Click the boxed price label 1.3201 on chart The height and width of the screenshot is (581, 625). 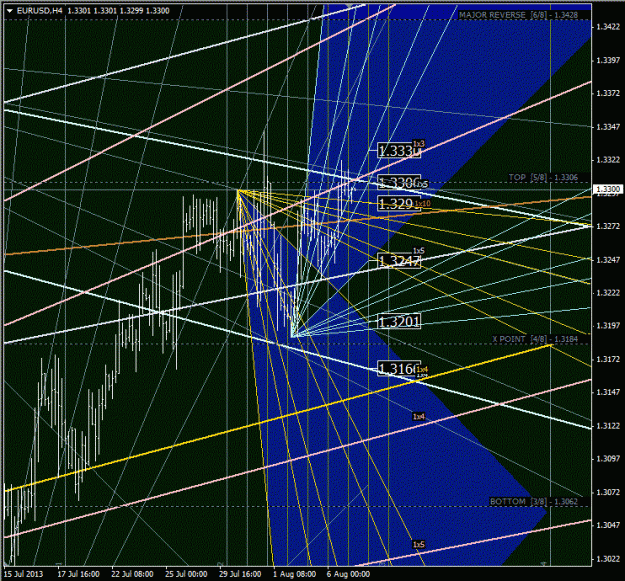coord(399,322)
